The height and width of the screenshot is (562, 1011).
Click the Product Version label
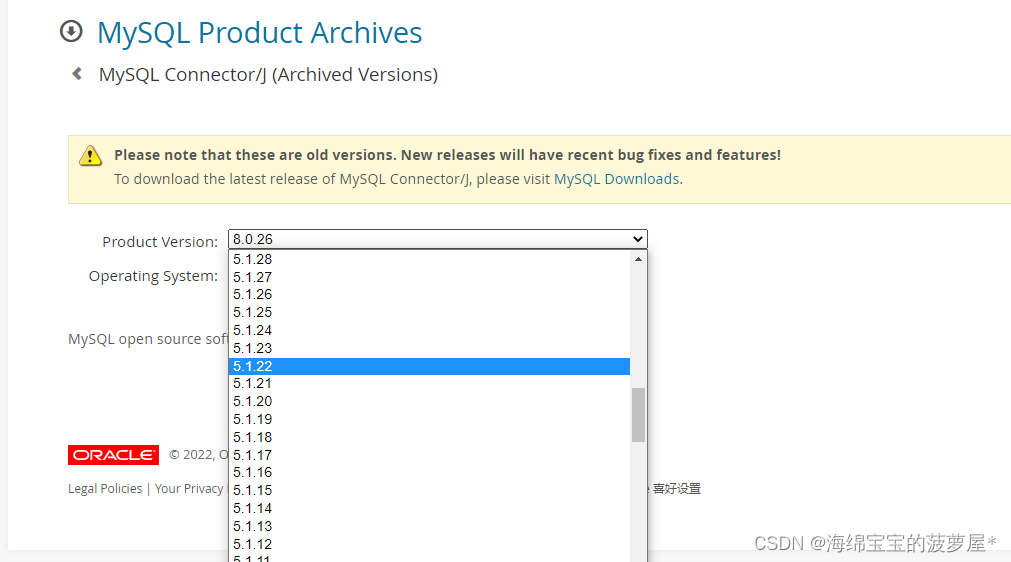tap(160, 242)
